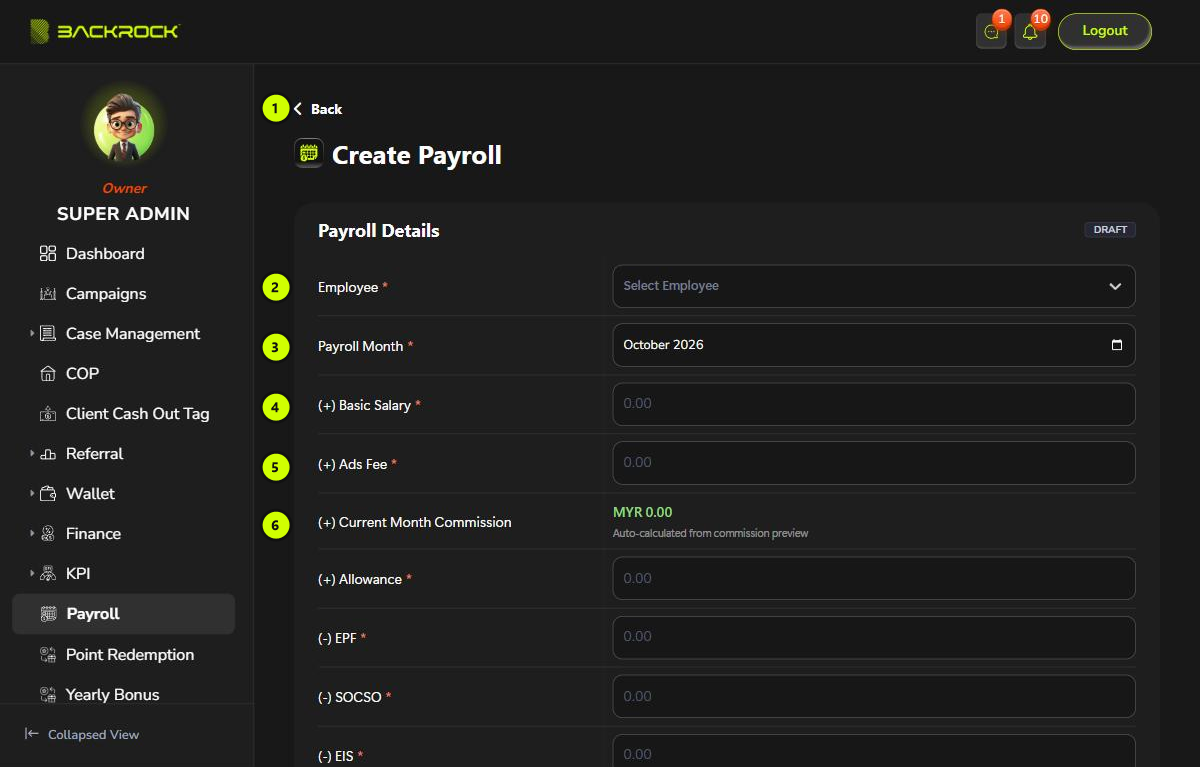Click the Finance icon in sidebar
The image size is (1200, 767).
[x=48, y=534]
